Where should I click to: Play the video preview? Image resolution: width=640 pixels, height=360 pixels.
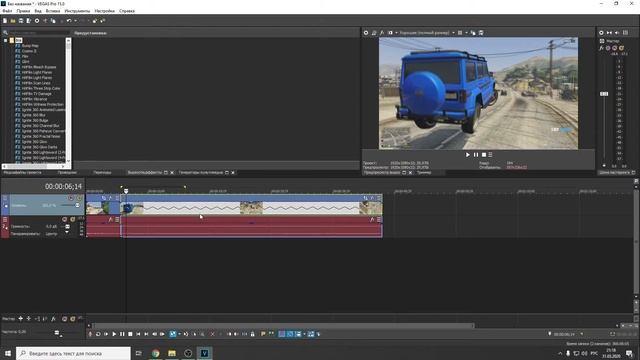tap(468, 155)
